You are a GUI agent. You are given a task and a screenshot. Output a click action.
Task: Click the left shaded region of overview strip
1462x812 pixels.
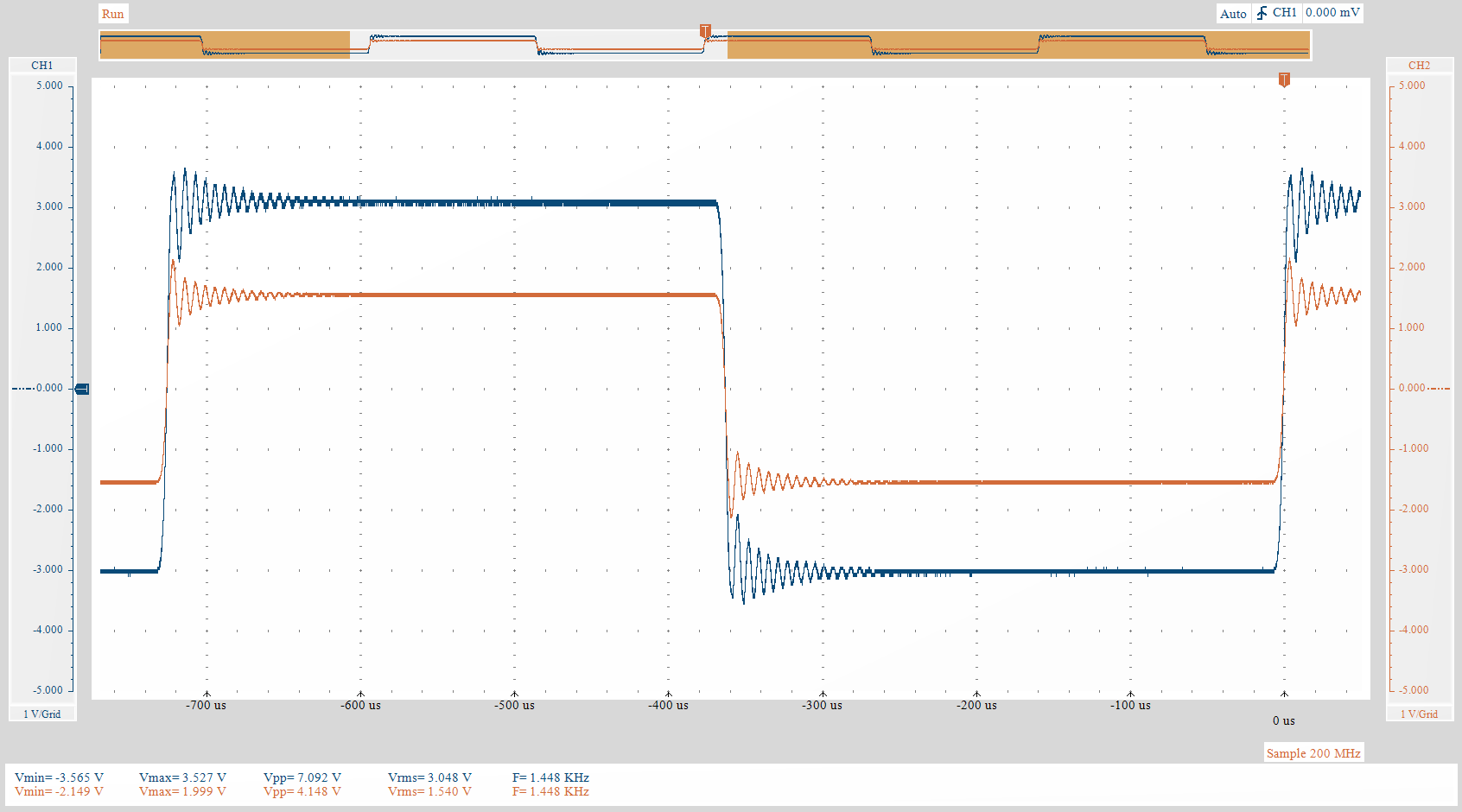(x=225, y=45)
